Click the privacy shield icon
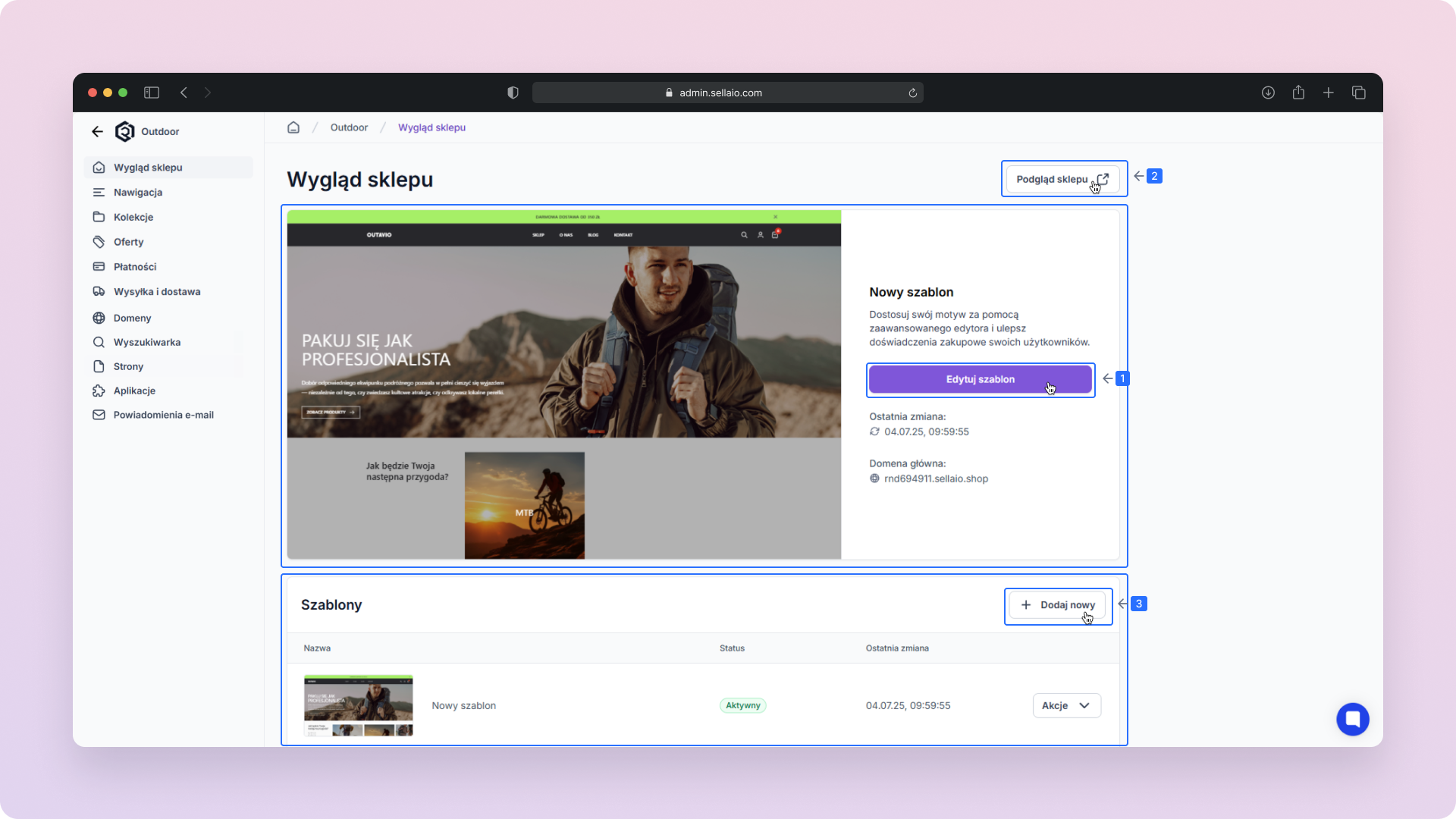This screenshot has width=1456, height=819. [513, 93]
